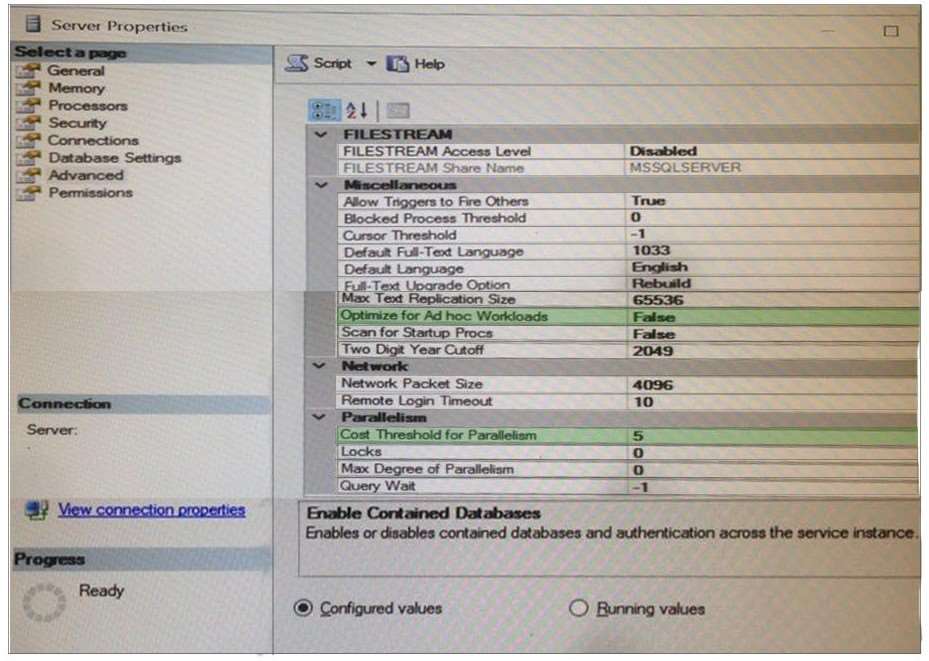This screenshot has width=929, height=661.
Task: Select Optimize for Ad hoc Workloads
Action: tap(627, 316)
